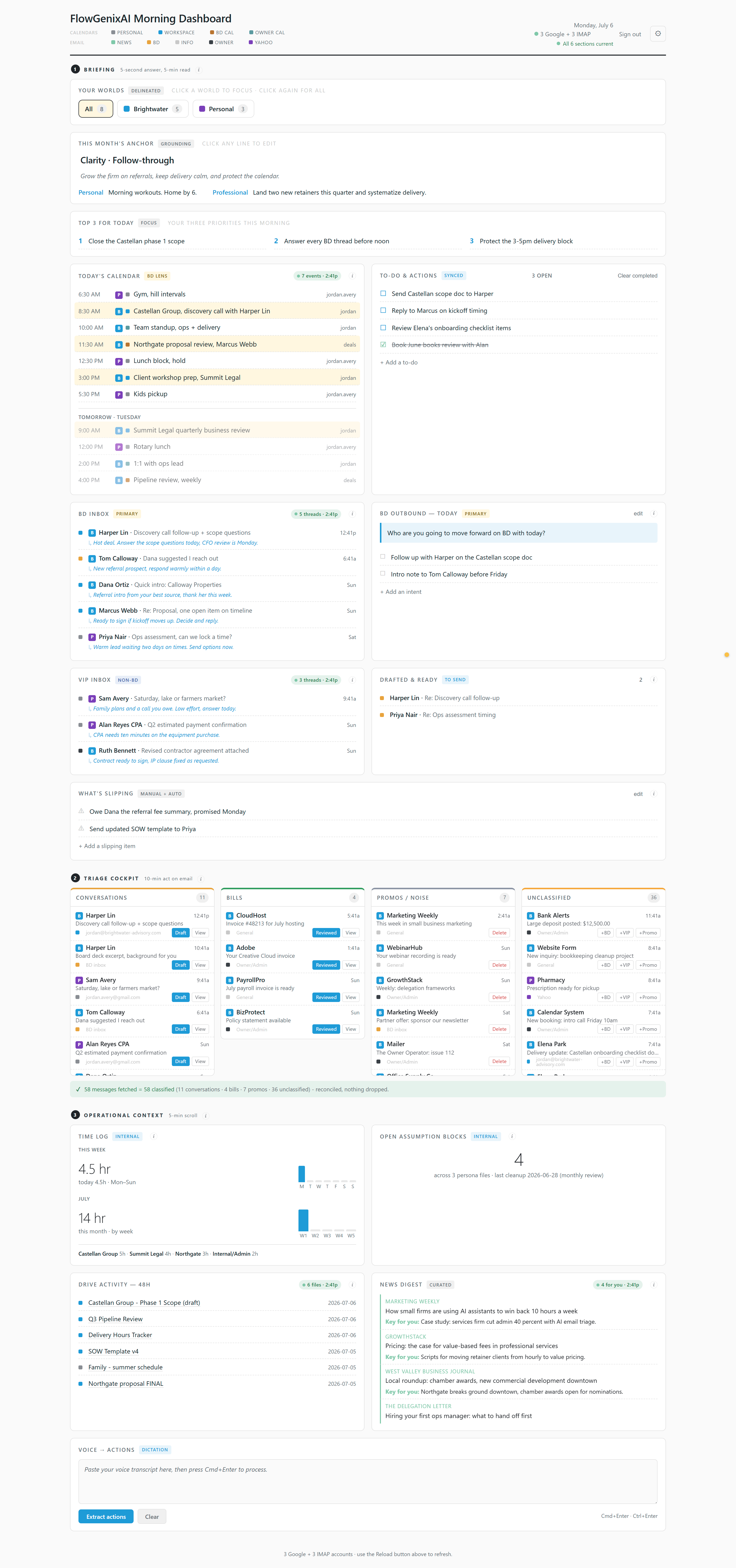
Task: Click the W1 bar in the July time chart
Action: 303,1220
